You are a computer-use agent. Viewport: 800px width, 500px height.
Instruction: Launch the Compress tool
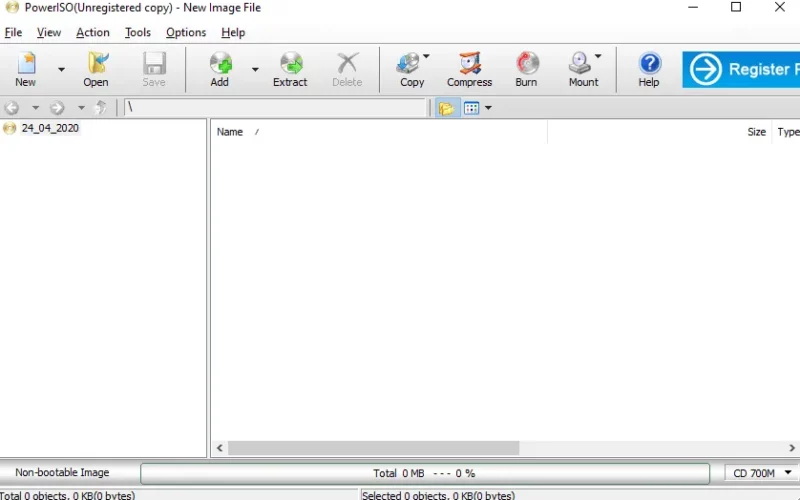[469, 69]
